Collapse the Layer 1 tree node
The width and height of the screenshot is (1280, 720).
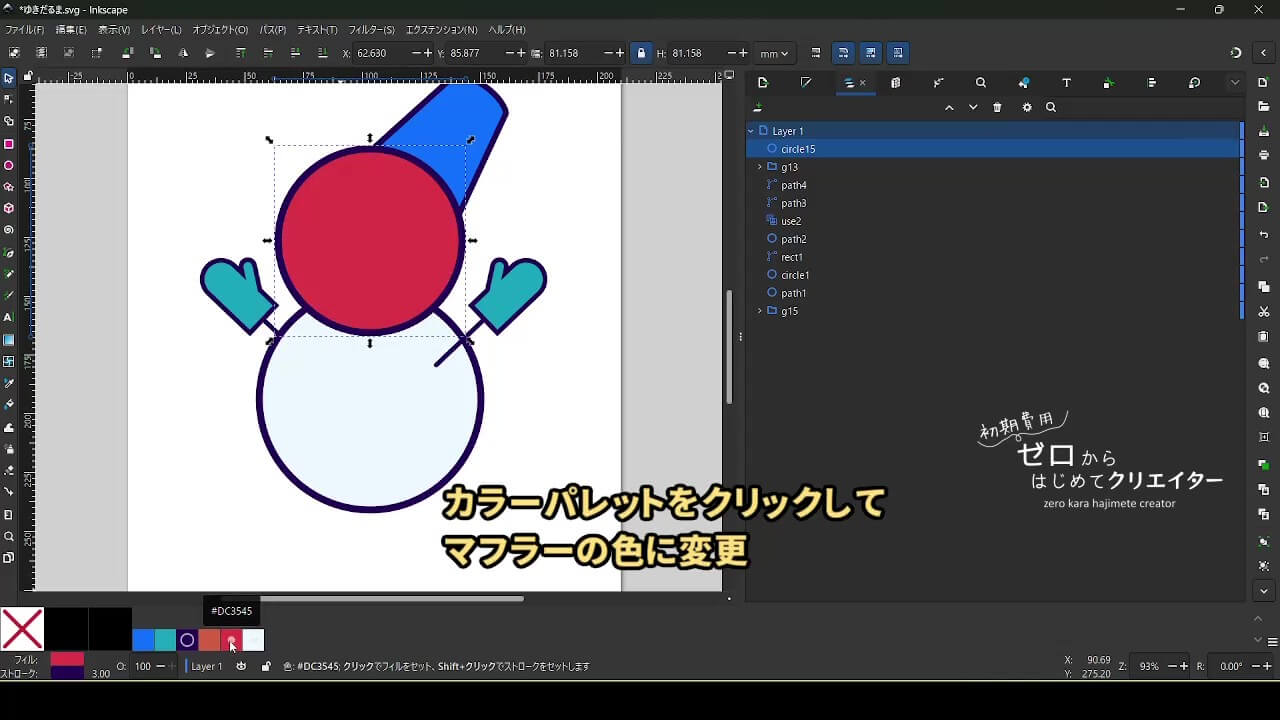(x=751, y=131)
